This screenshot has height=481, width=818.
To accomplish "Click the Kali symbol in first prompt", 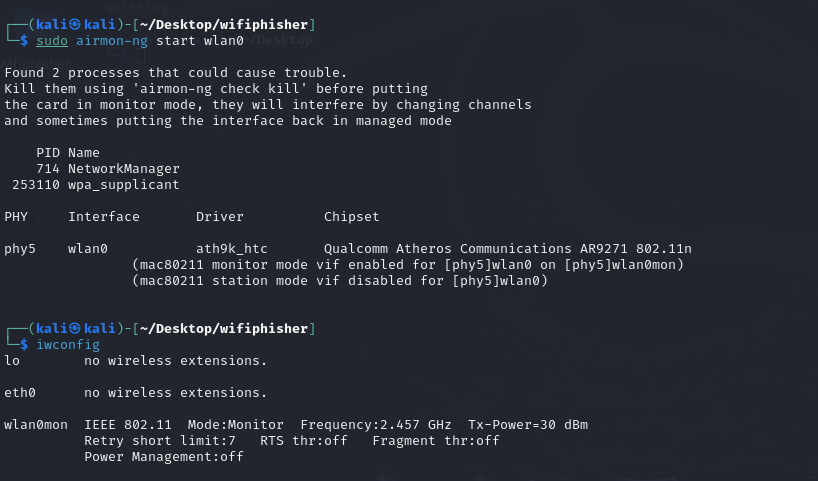I will pos(75,25).
